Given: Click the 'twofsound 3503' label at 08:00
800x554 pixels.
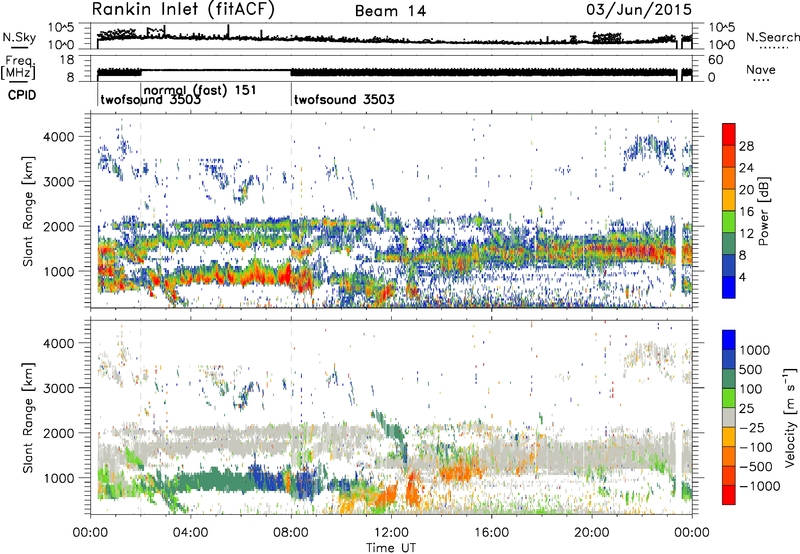Looking at the screenshot, I should point(344,99).
